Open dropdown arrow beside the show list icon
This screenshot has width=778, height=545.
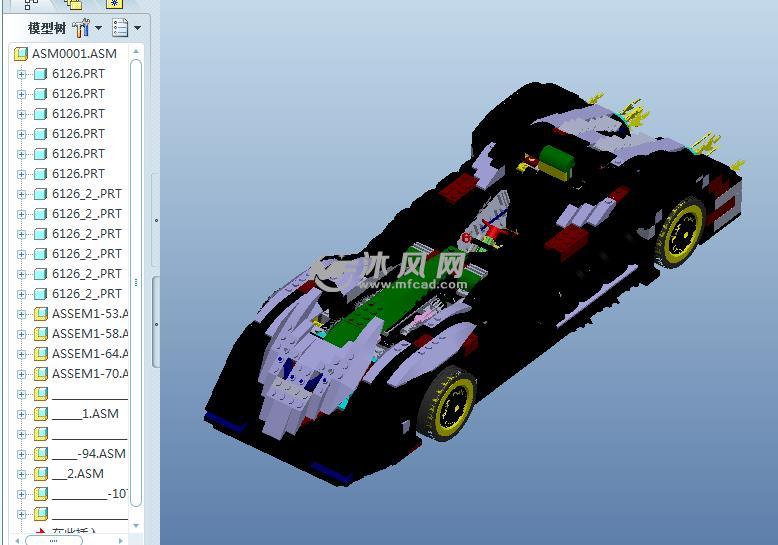[137, 28]
